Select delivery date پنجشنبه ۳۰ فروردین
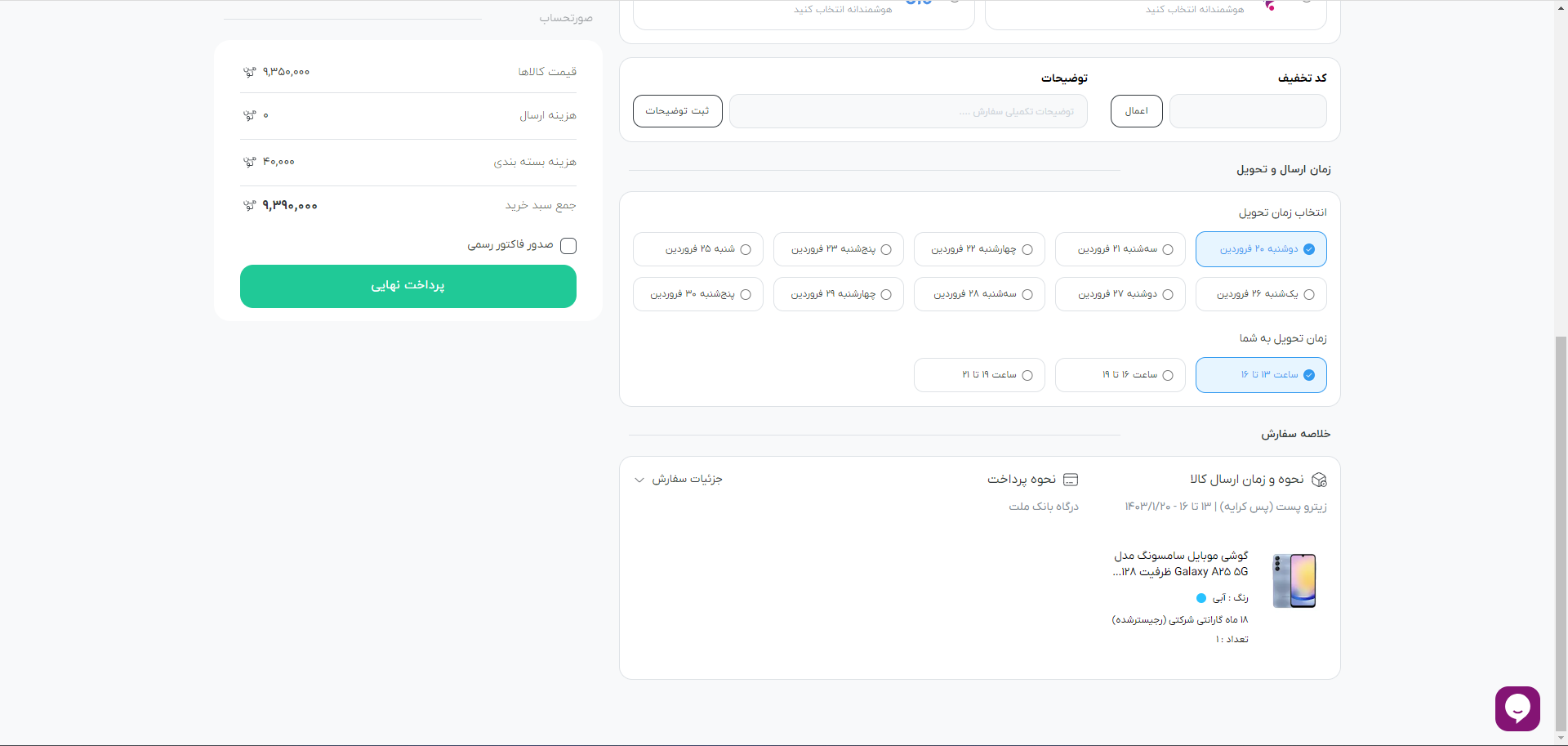1568x746 pixels. tap(697, 294)
